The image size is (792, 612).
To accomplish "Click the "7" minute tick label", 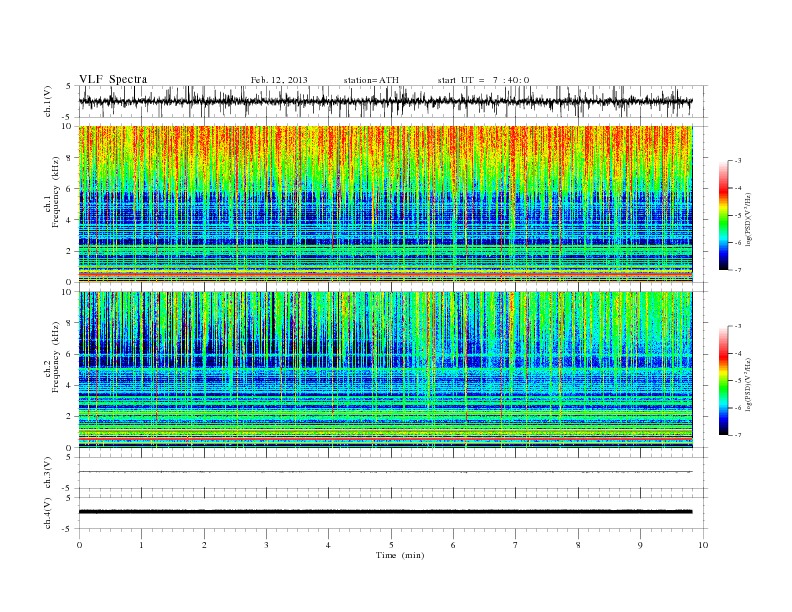I will coord(516,545).
